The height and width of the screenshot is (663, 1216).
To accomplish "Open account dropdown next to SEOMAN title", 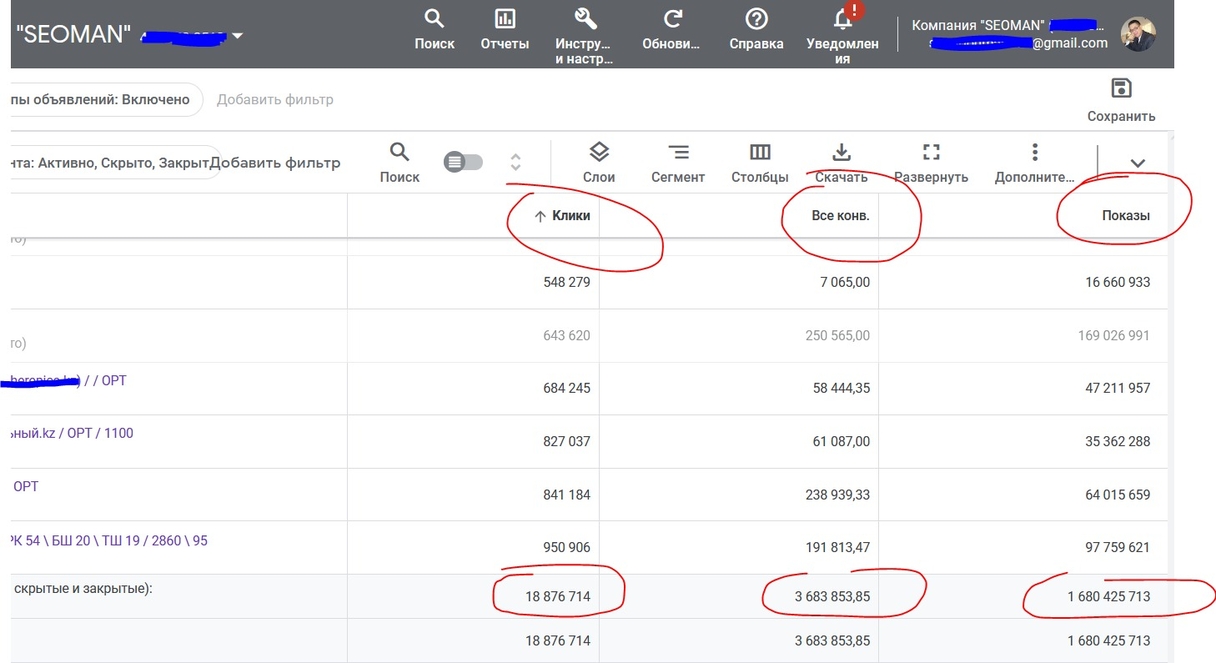I will pyautogui.click(x=237, y=37).
